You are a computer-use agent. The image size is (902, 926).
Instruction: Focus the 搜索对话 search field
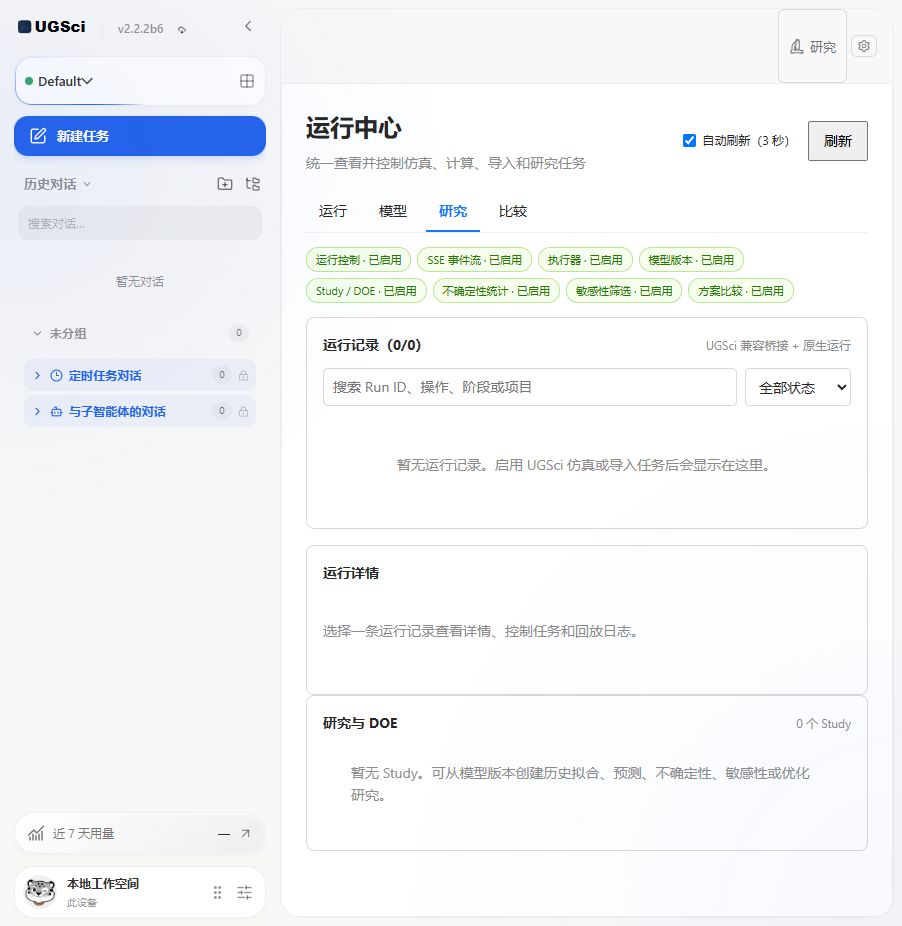coord(140,223)
